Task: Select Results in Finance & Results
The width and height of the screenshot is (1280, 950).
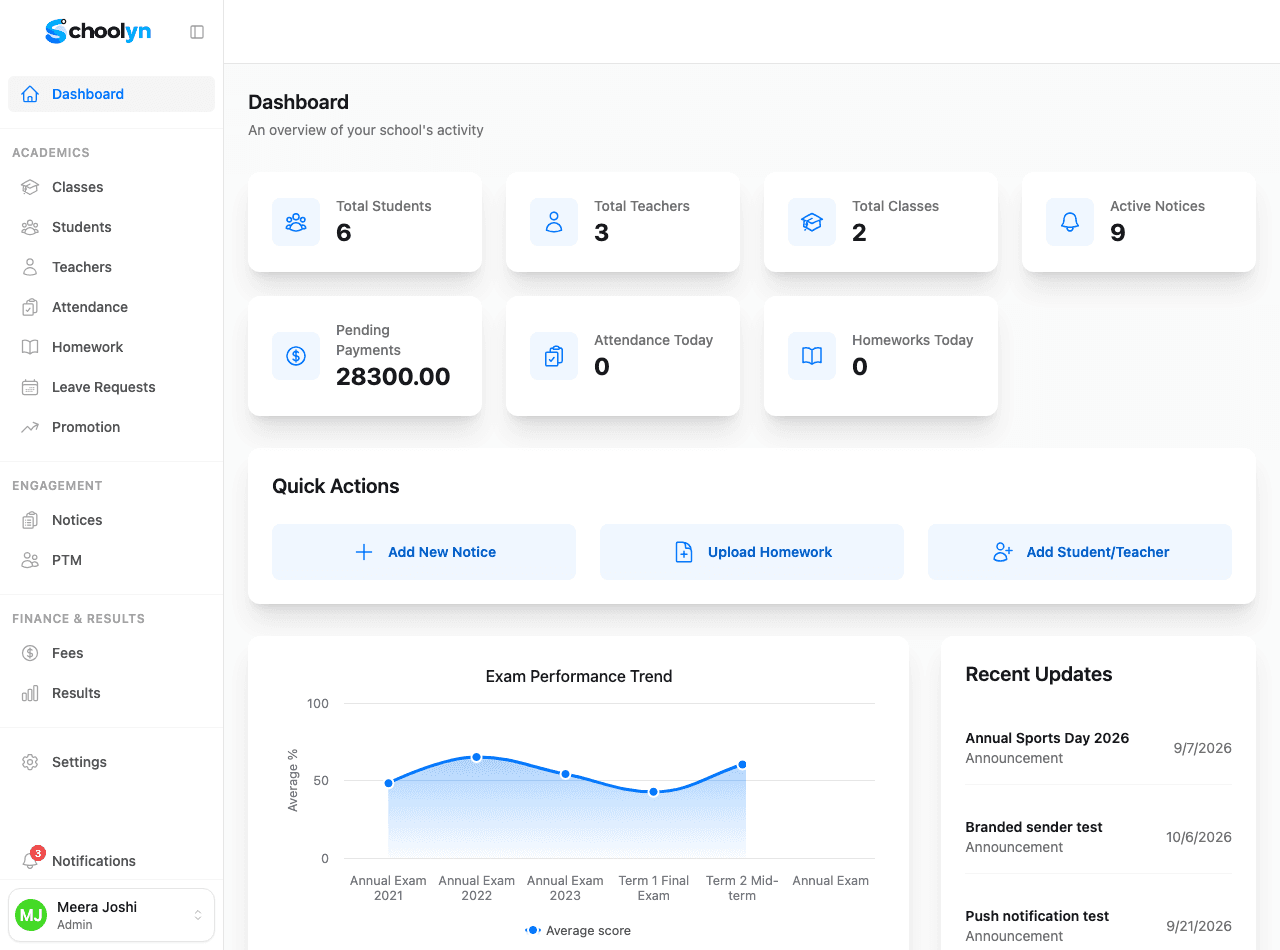Action: coord(111,693)
